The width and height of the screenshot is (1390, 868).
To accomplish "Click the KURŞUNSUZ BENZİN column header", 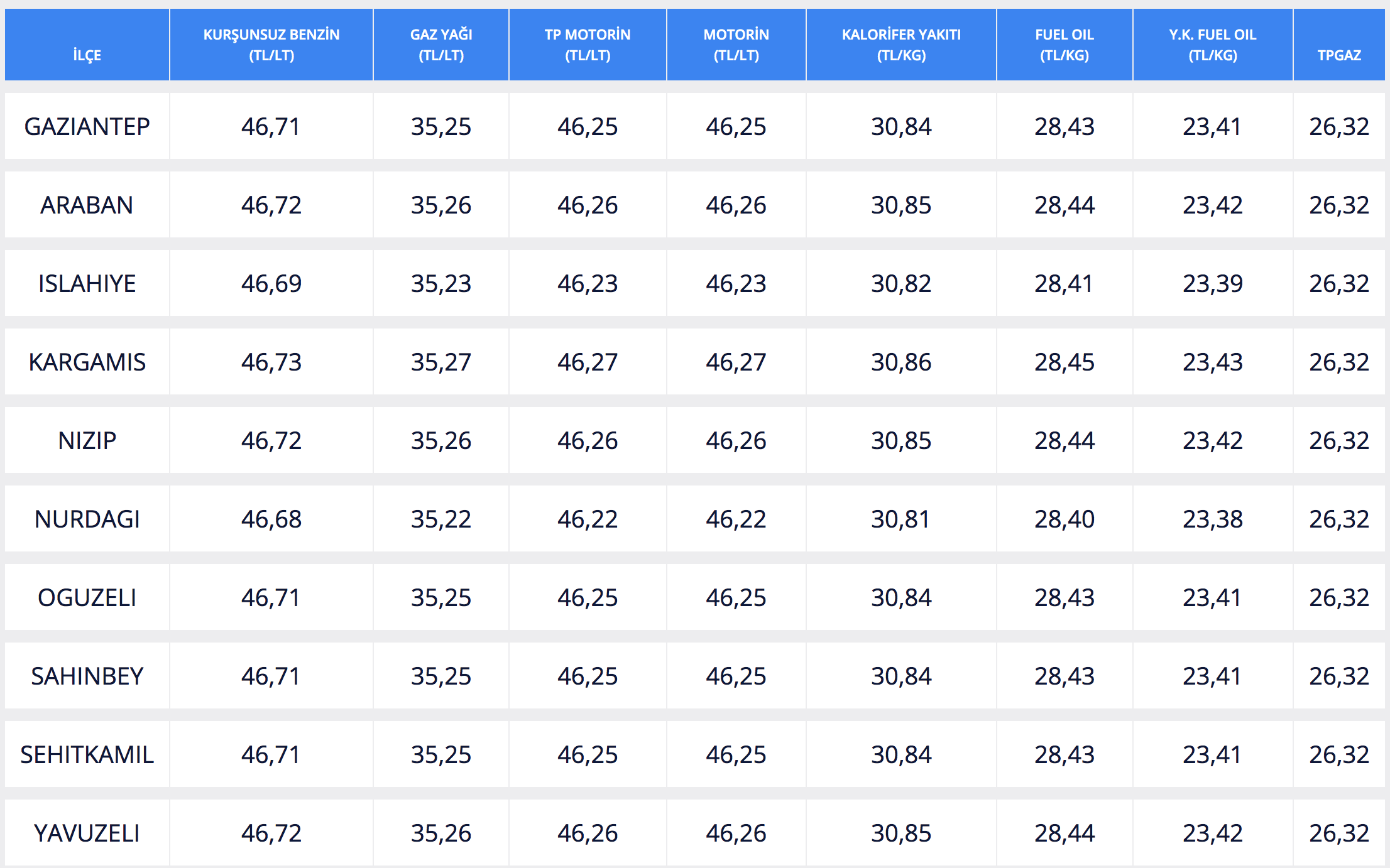I will (271, 45).
